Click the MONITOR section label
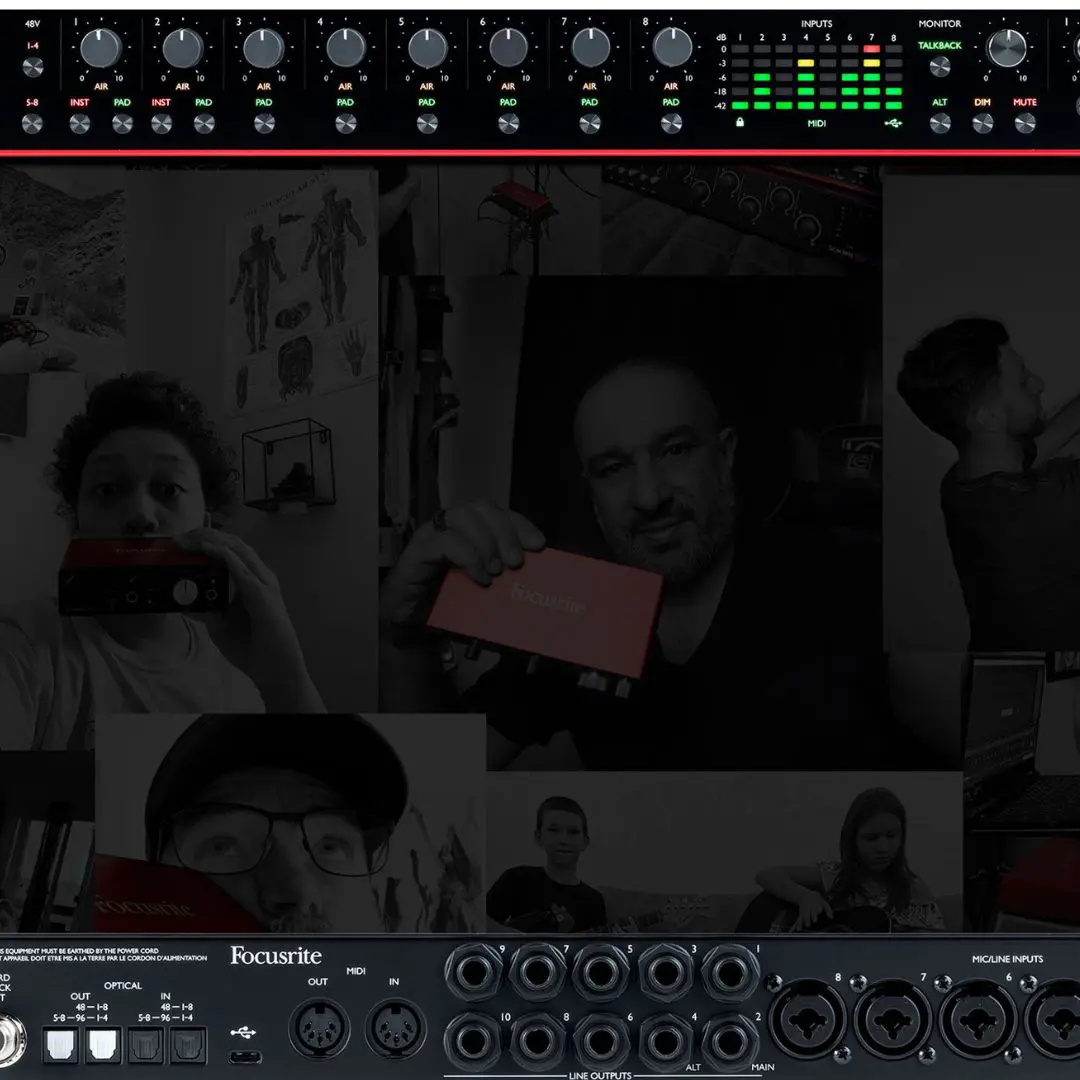The height and width of the screenshot is (1080, 1080). [x=939, y=23]
